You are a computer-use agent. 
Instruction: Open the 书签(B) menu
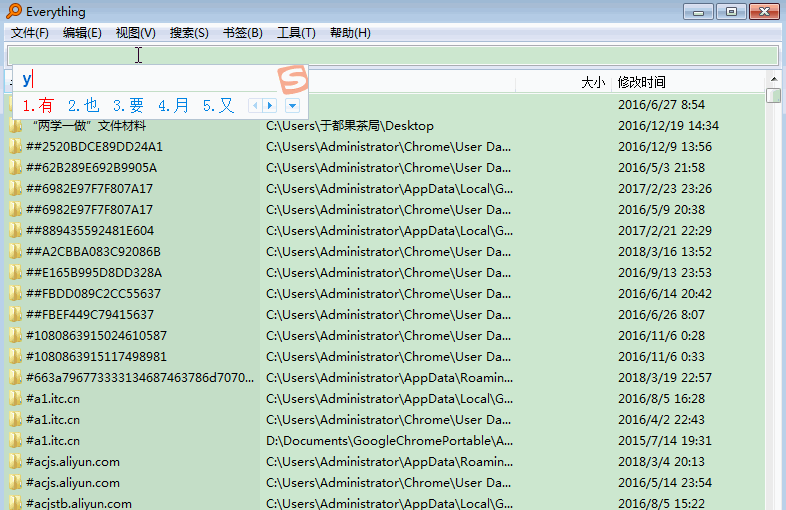pos(242,33)
